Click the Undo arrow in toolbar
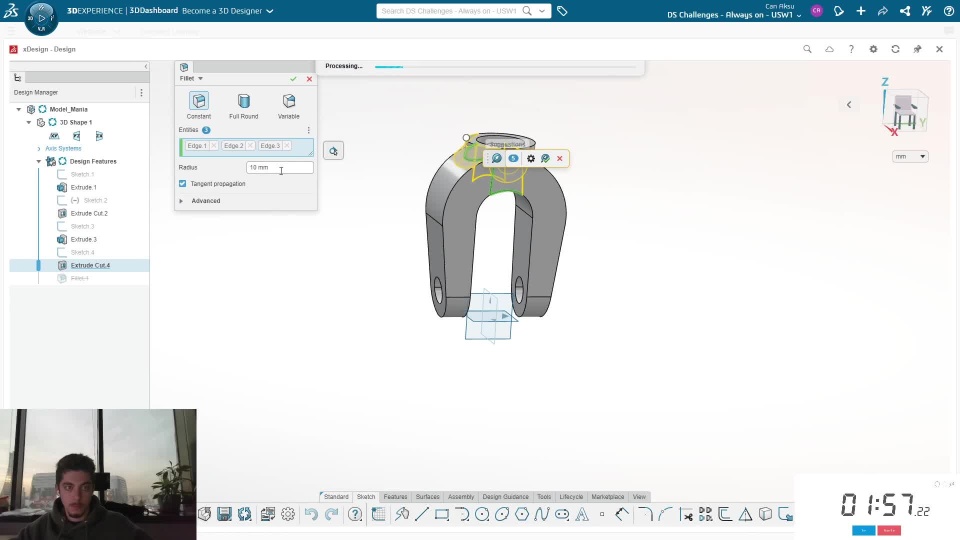This screenshot has height=540, width=960. pyautogui.click(x=311, y=514)
